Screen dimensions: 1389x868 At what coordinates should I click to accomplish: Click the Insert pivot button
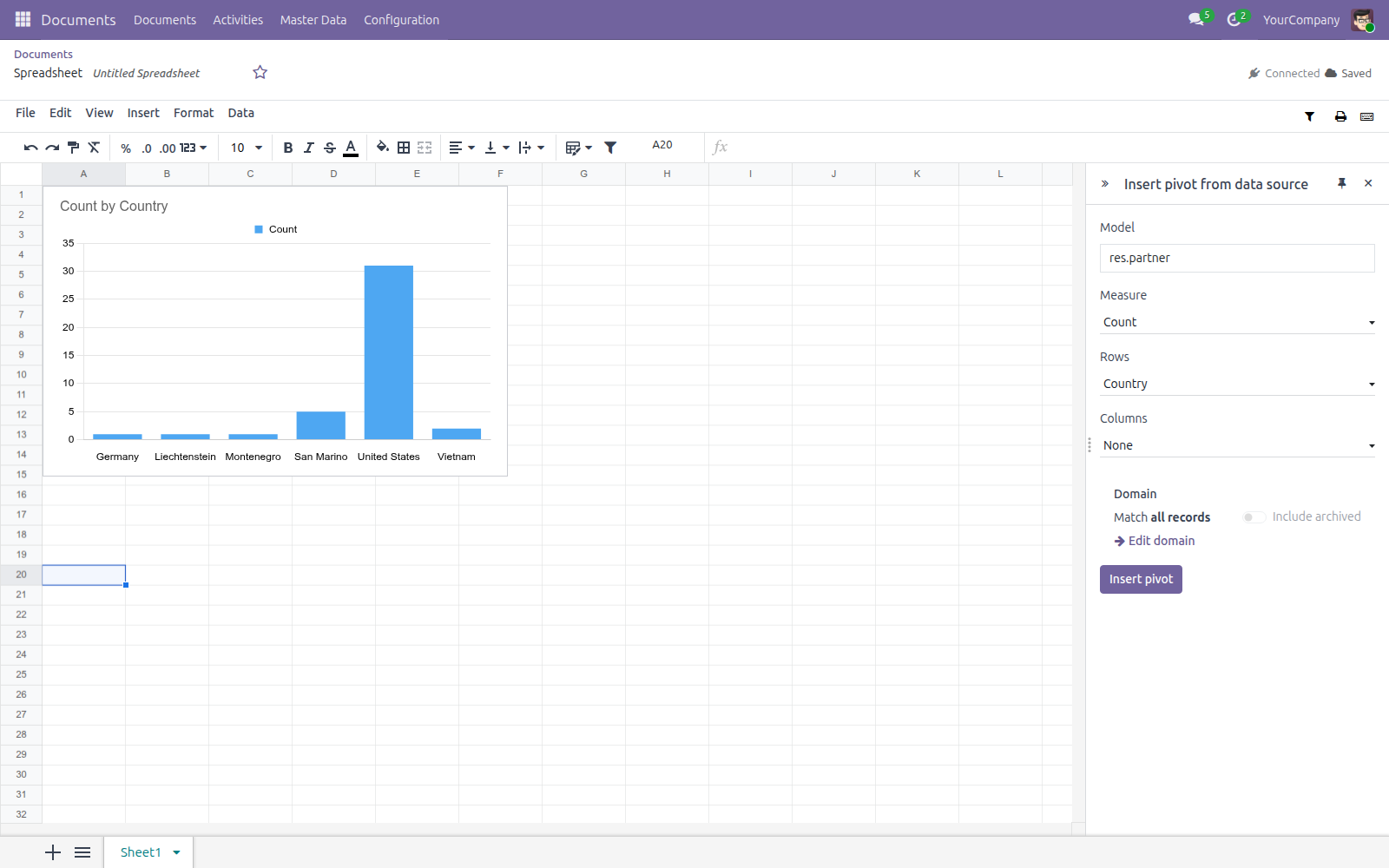pyautogui.click(x=1141, y=579)
